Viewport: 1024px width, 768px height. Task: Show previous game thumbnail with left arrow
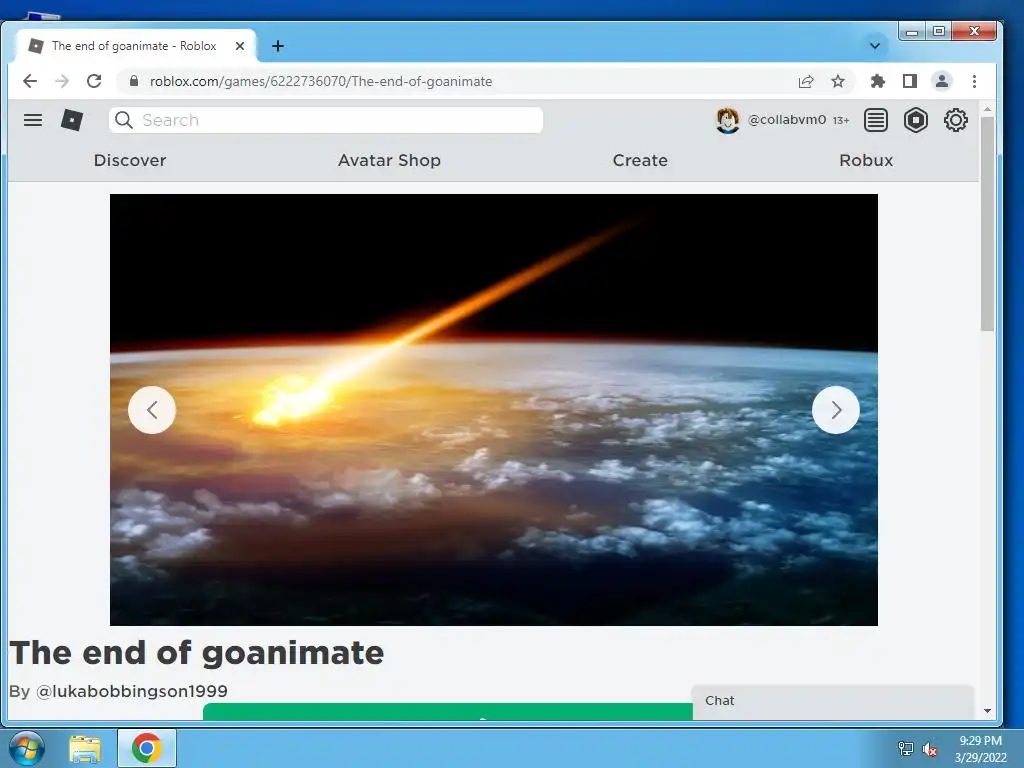coord(152,410)
